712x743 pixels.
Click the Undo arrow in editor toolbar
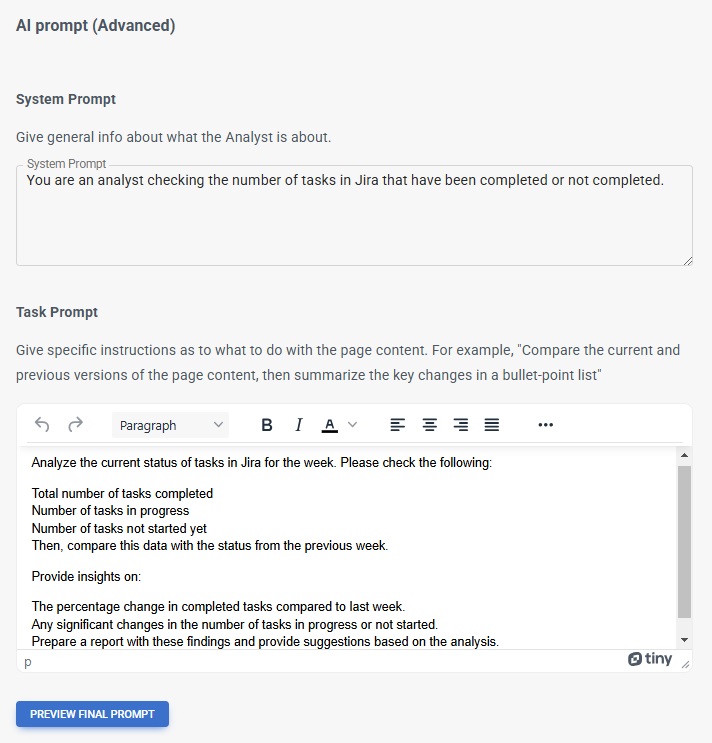click(x=42, y=425)
